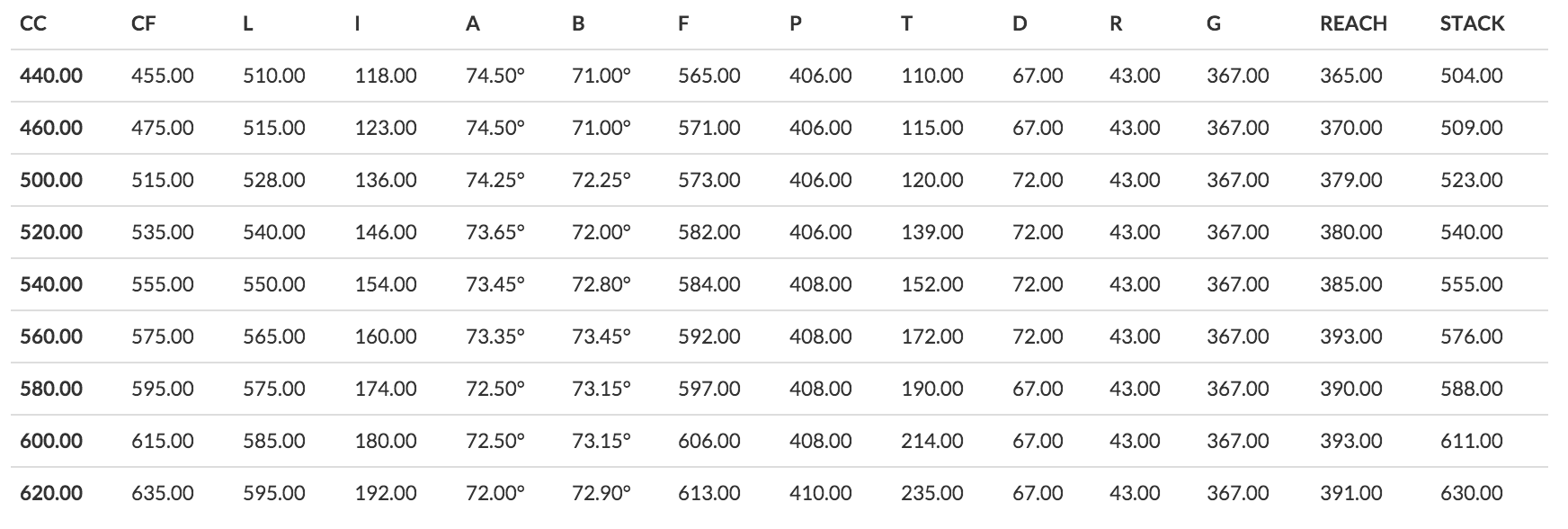Select the 500.00 frame size row label
The image size is (1568, 529).
(x=51, y=180)
